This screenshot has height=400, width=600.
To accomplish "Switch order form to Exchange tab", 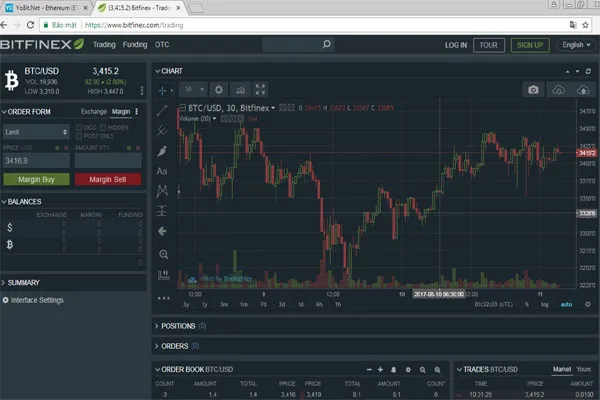I will pyautogui.click(x=94, y=111).
